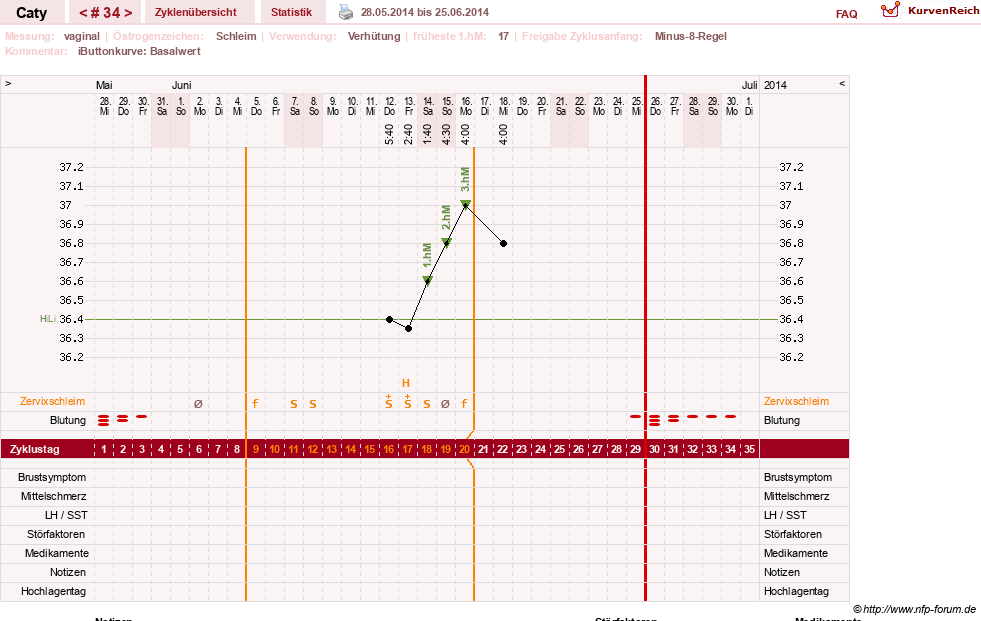
Task: Click the 2.hM temperature marker
Action: 447,242
